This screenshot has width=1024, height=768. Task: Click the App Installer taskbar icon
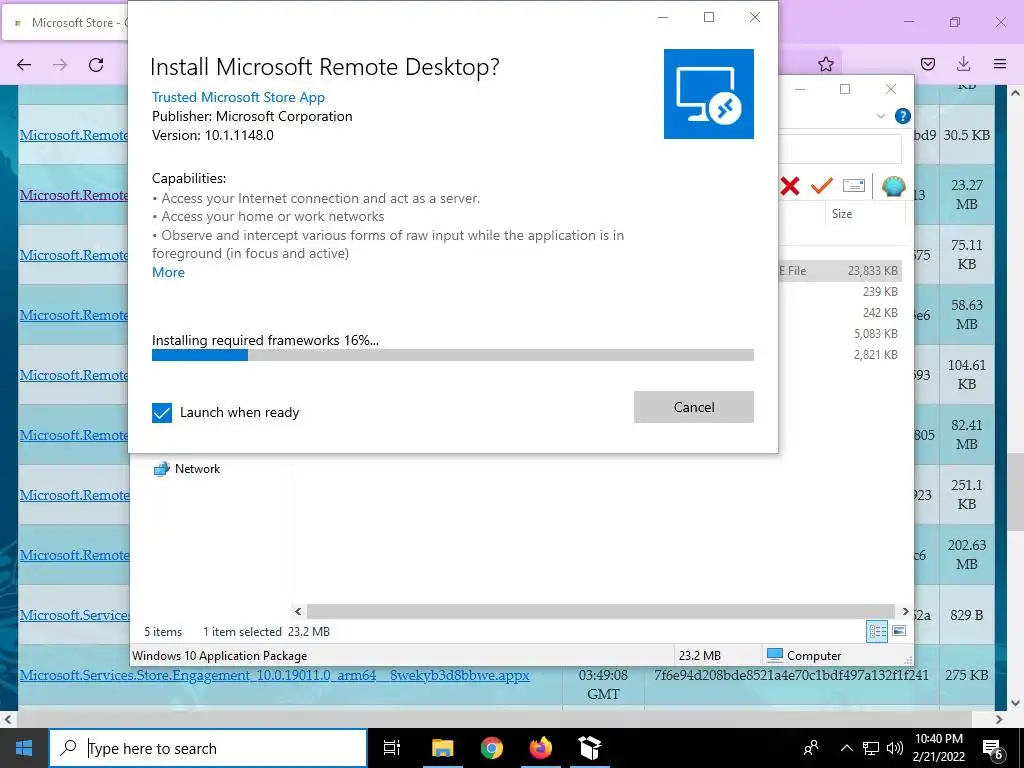coord(589,748)
